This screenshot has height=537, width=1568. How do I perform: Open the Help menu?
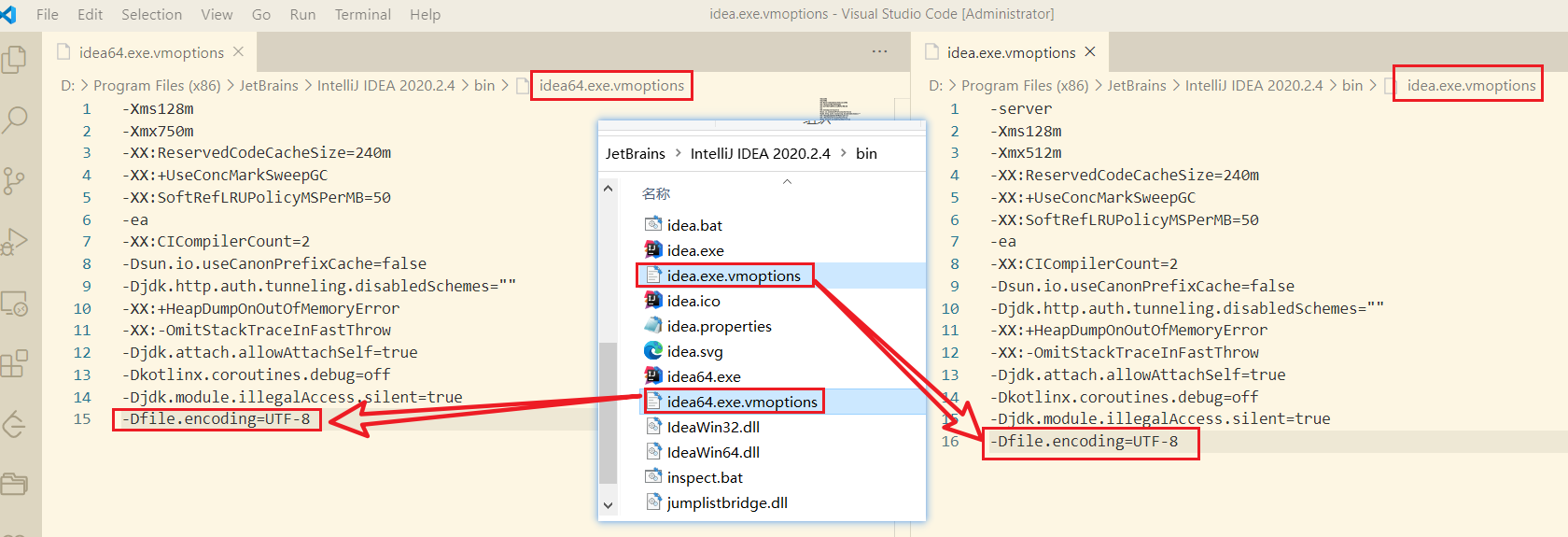coord(426,14)
